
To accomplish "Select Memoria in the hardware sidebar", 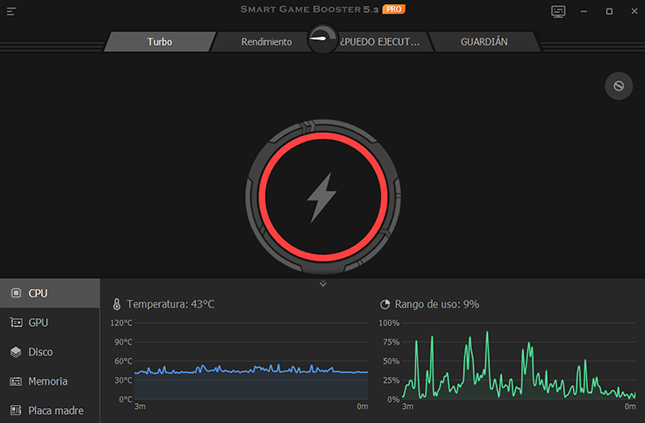I will [50, 381].
